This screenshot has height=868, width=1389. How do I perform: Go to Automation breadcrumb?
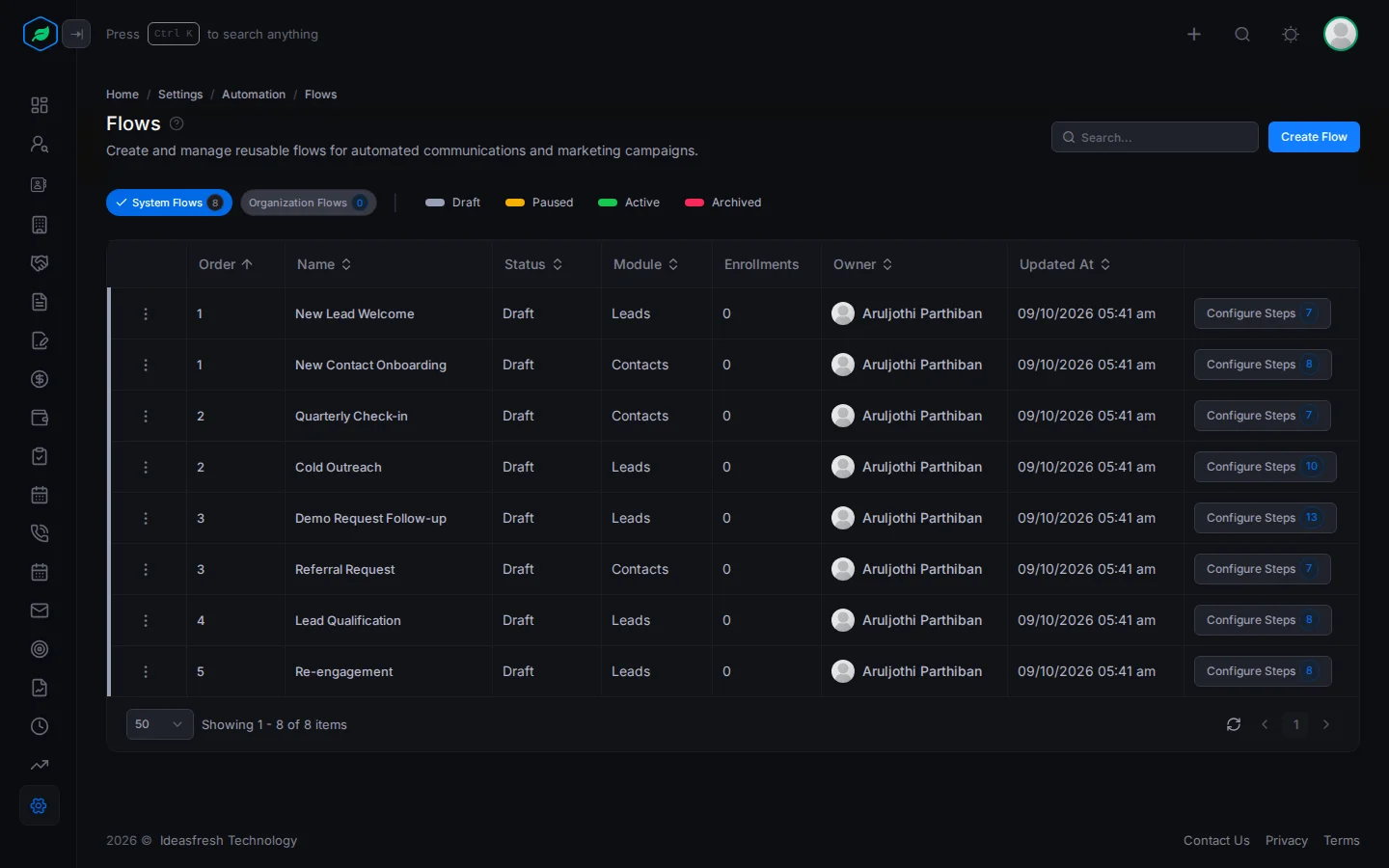[x=254, y=95]
